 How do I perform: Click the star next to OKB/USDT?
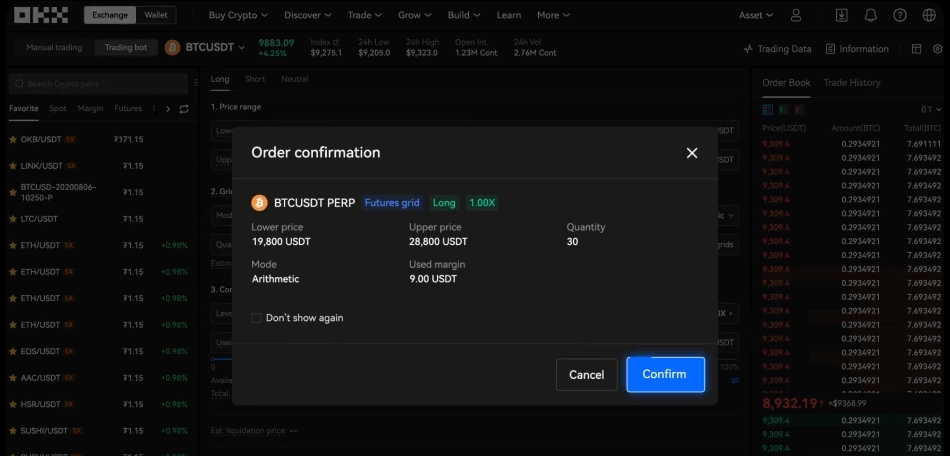pos(13,139)
